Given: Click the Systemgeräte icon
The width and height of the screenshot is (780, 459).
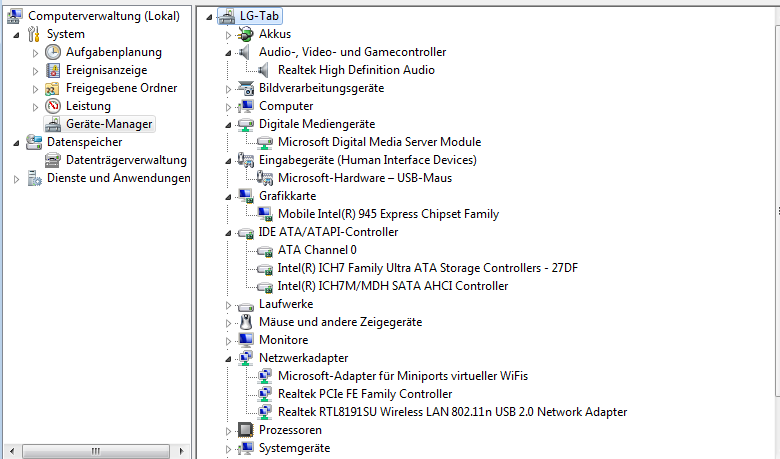Looking at the screenshot, I should [246, 448].
